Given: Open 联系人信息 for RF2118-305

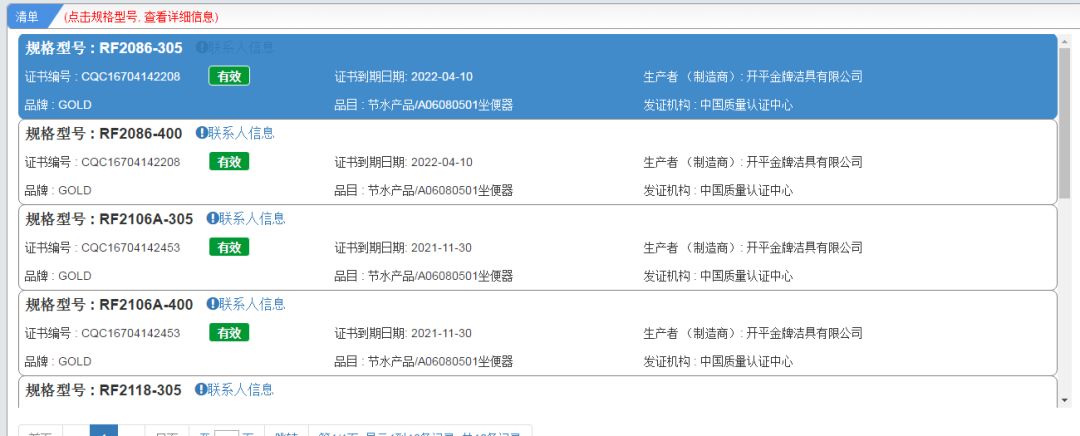Looking at the screenshot, I should click(240, 389).
